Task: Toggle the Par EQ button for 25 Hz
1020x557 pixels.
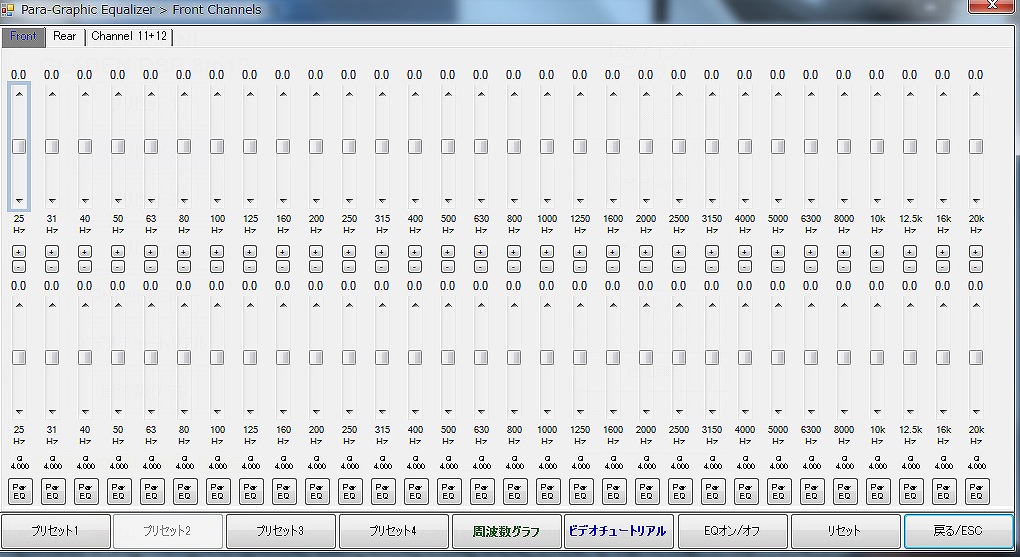Action: pos(20,491)
